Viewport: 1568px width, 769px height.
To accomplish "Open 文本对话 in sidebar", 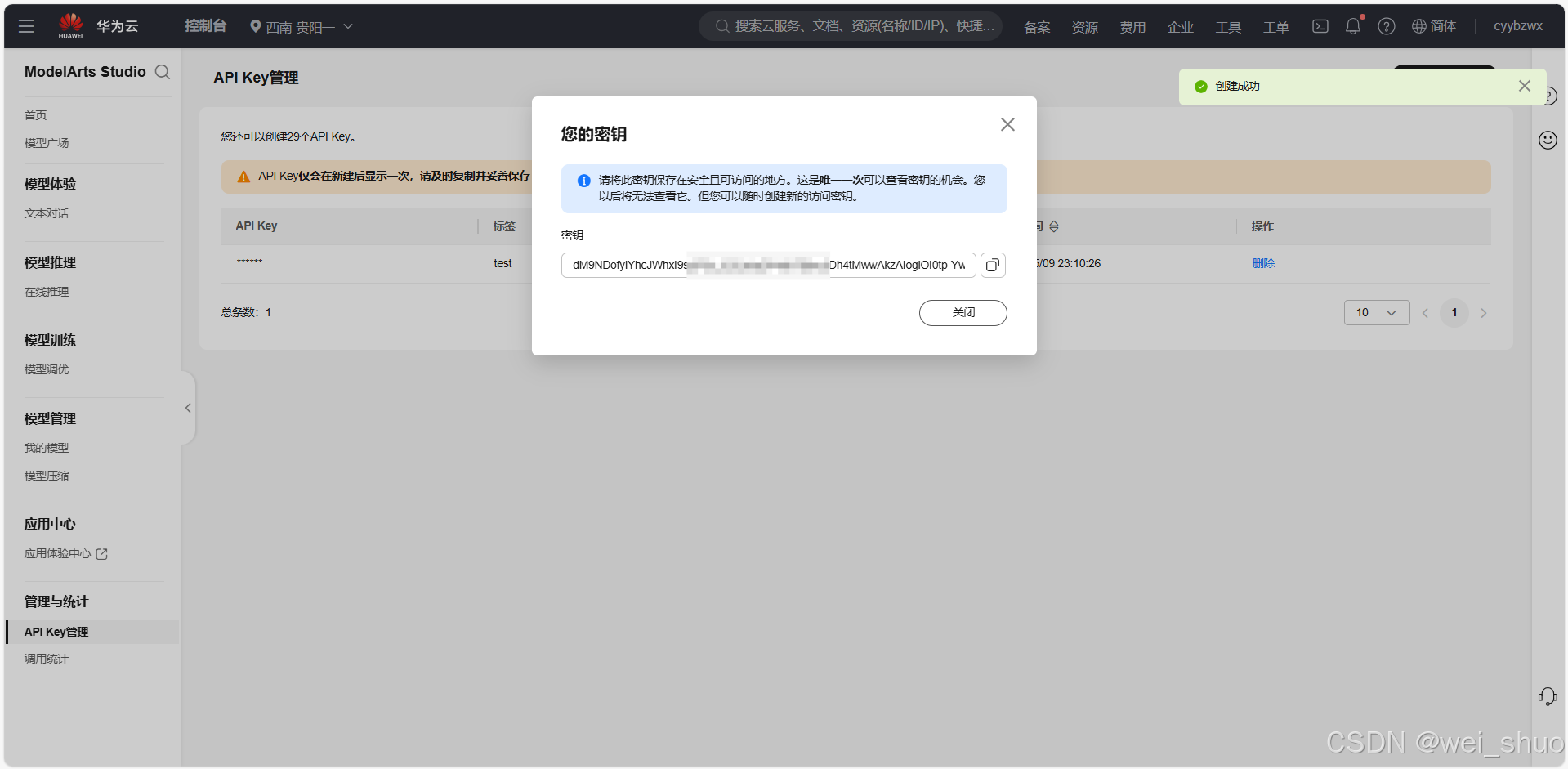I will pos(47,213).
